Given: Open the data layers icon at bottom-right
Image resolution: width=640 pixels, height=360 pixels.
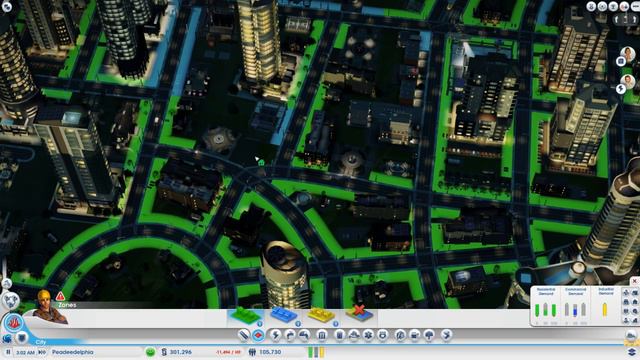Looking at the screenshot, I should click(x=632, y=351).
